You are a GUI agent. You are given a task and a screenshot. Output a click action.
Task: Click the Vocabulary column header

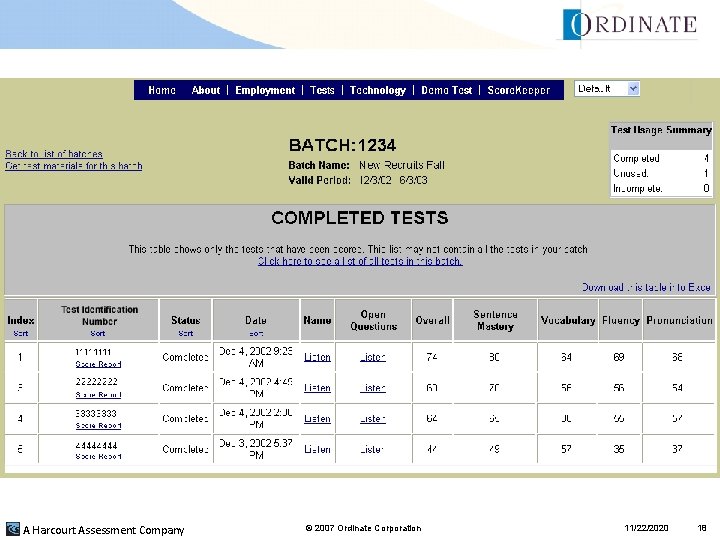coord(568,321)
